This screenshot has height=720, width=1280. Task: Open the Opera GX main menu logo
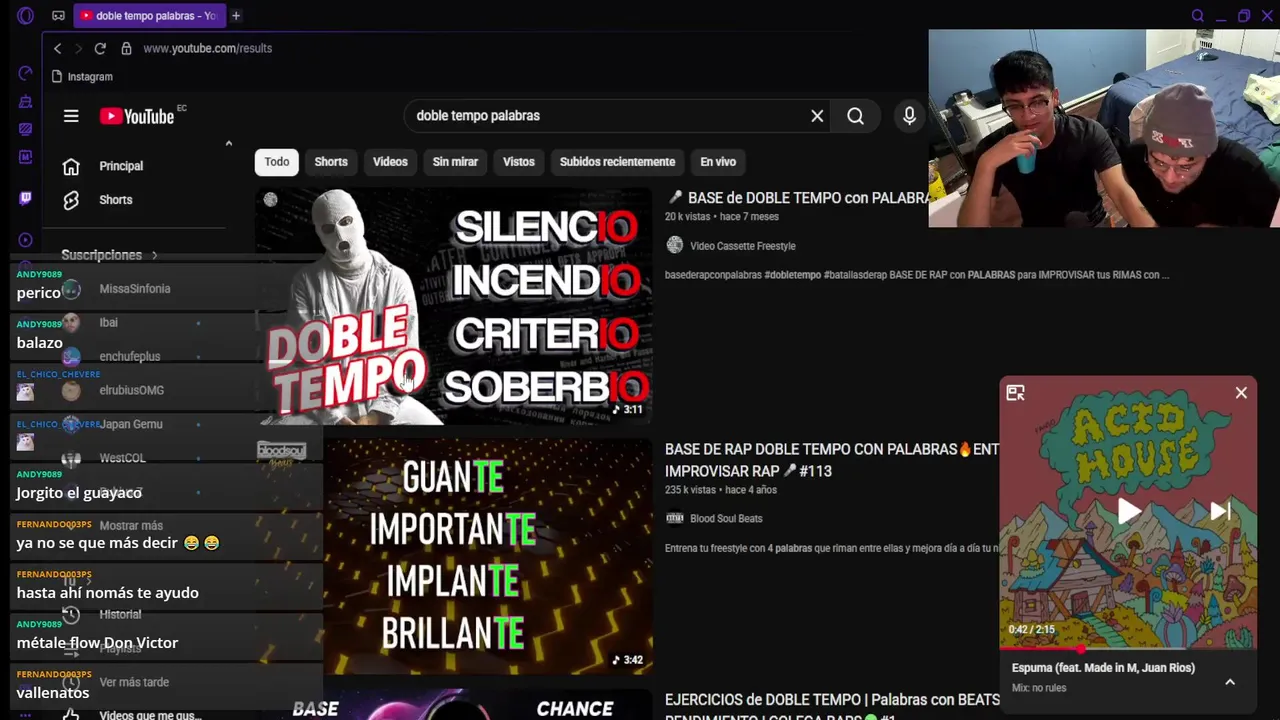(26, 16)
